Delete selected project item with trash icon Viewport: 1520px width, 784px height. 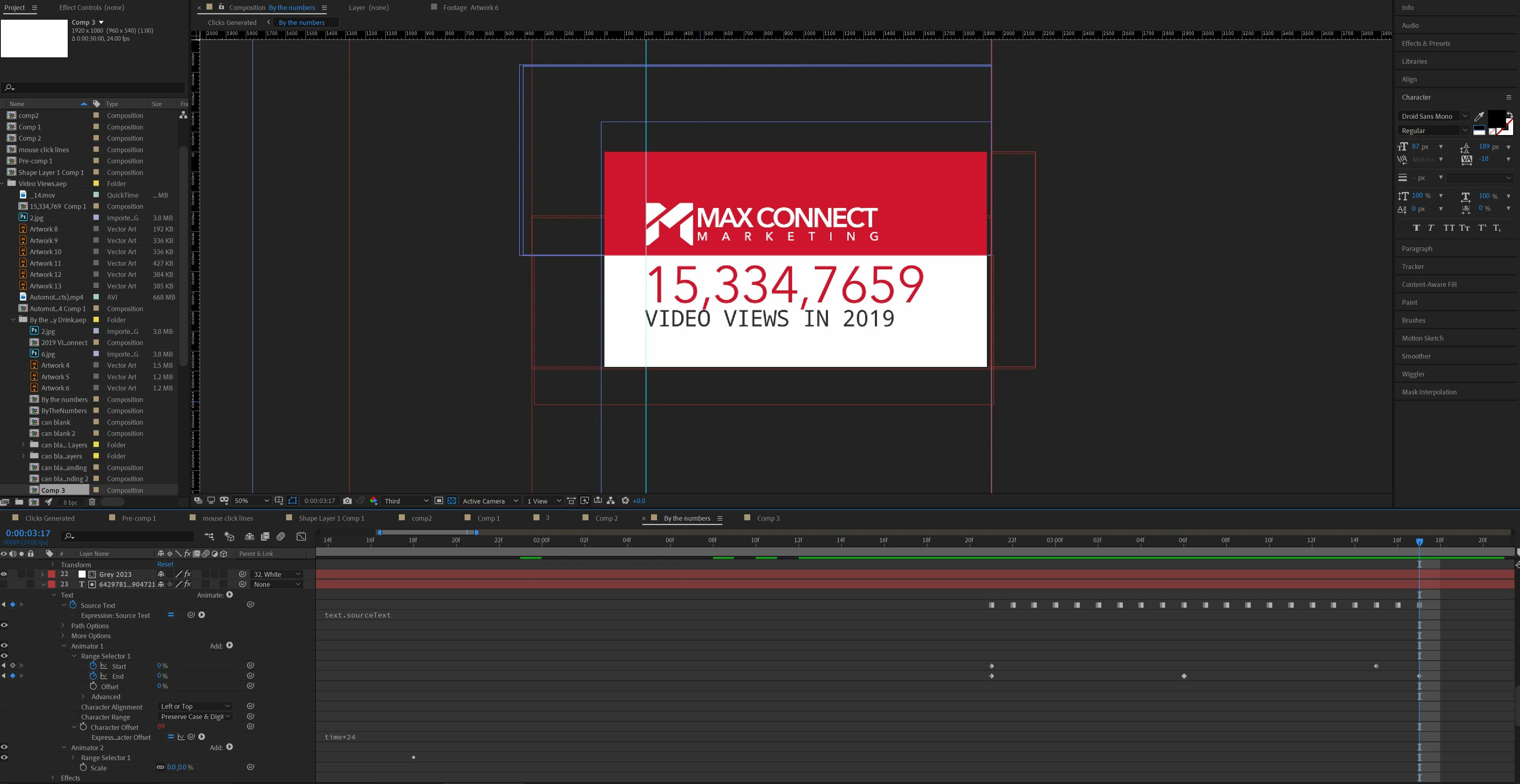pos(92,502)
